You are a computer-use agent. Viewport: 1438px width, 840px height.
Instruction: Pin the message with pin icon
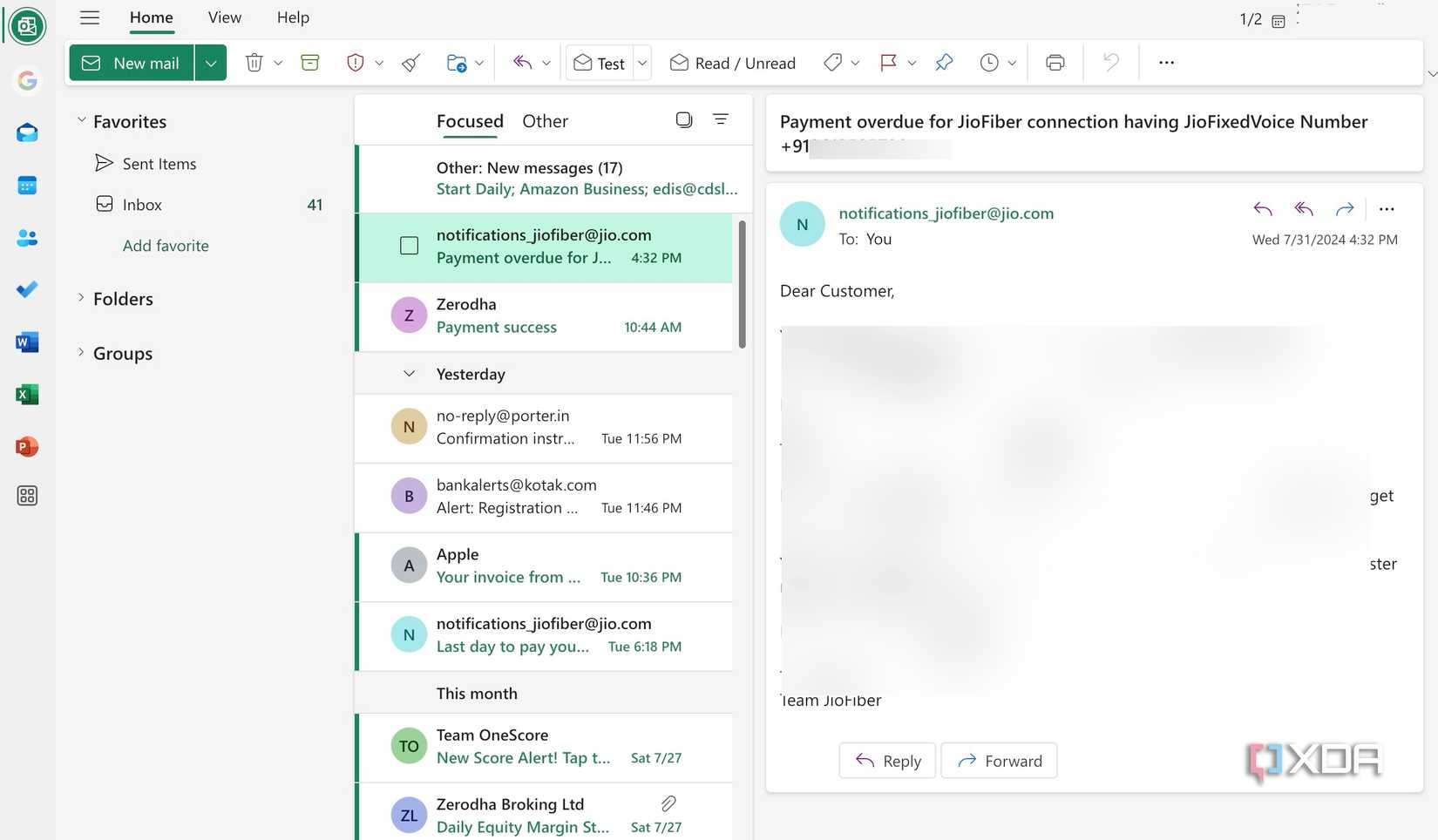[944, 63]
